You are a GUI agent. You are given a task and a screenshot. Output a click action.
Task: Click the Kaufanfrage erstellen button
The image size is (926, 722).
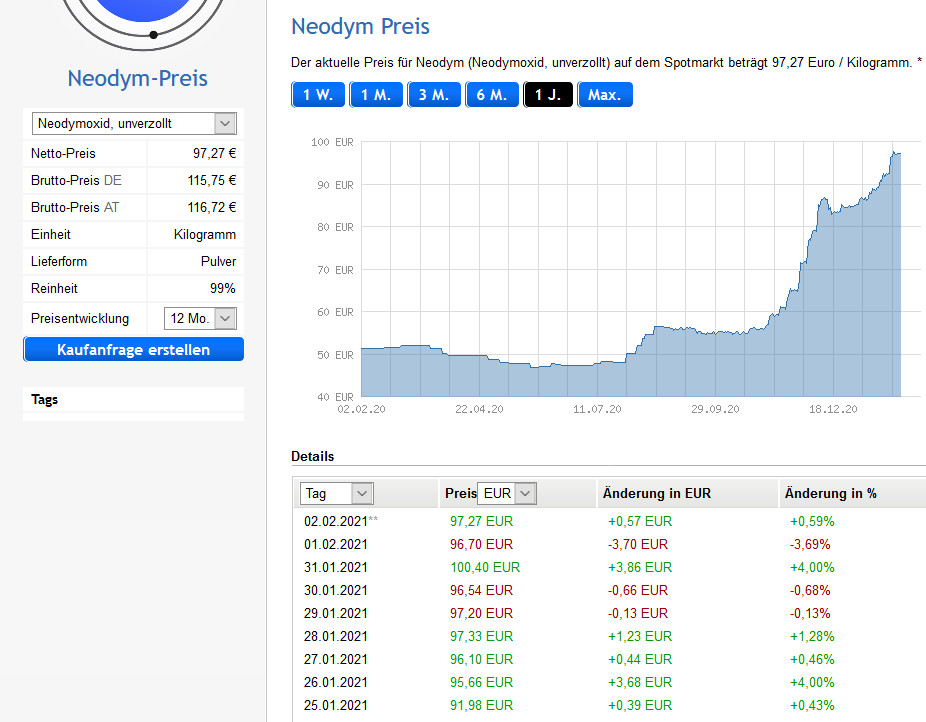coord(133,349)
